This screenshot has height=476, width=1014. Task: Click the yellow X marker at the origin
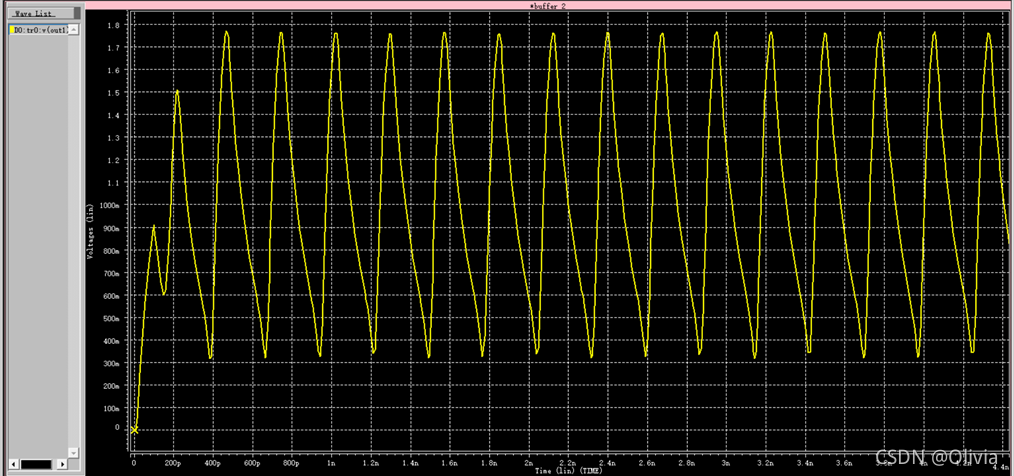(134, 430)
